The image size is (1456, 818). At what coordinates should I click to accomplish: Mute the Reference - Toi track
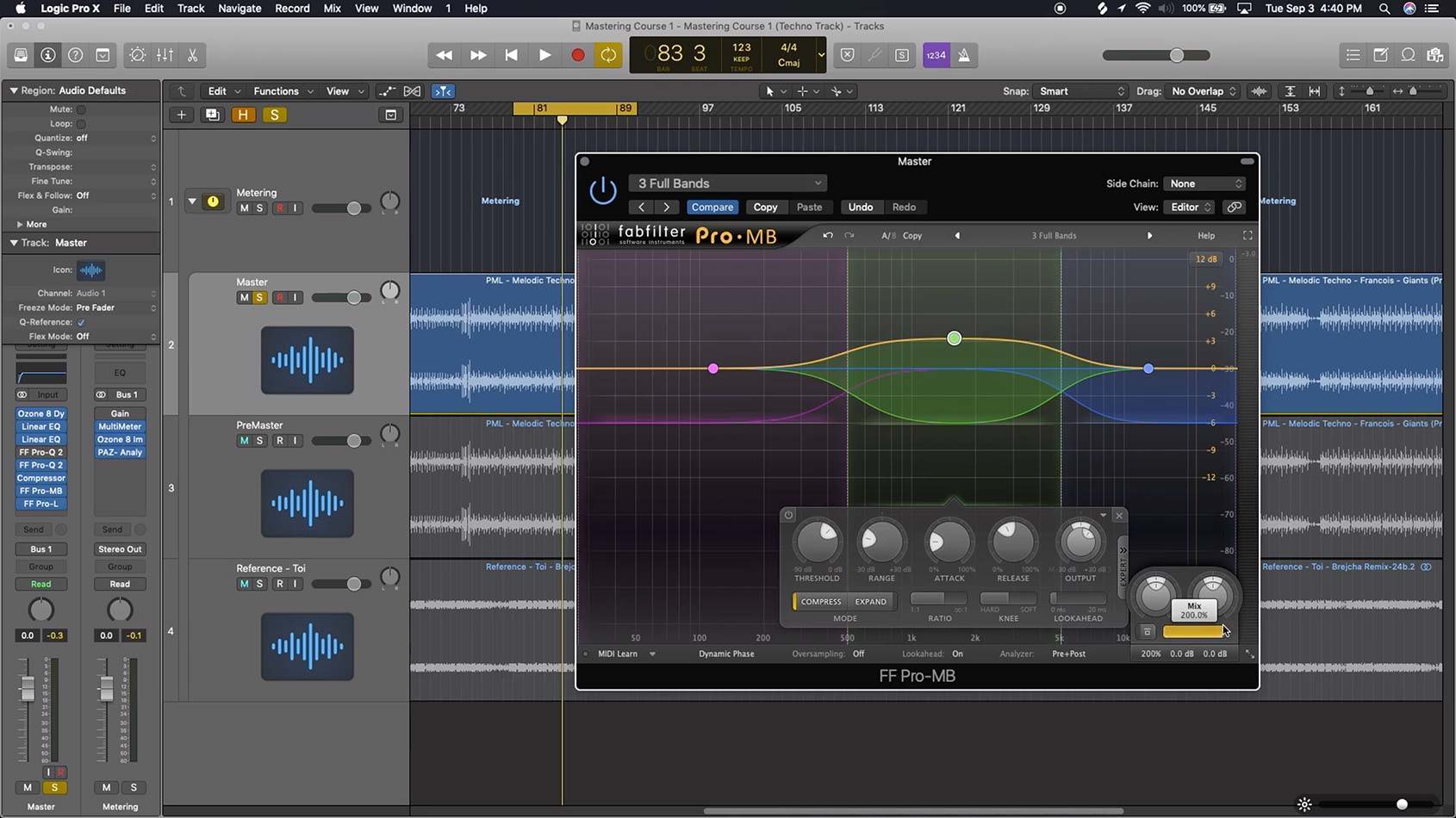(244, 584)
